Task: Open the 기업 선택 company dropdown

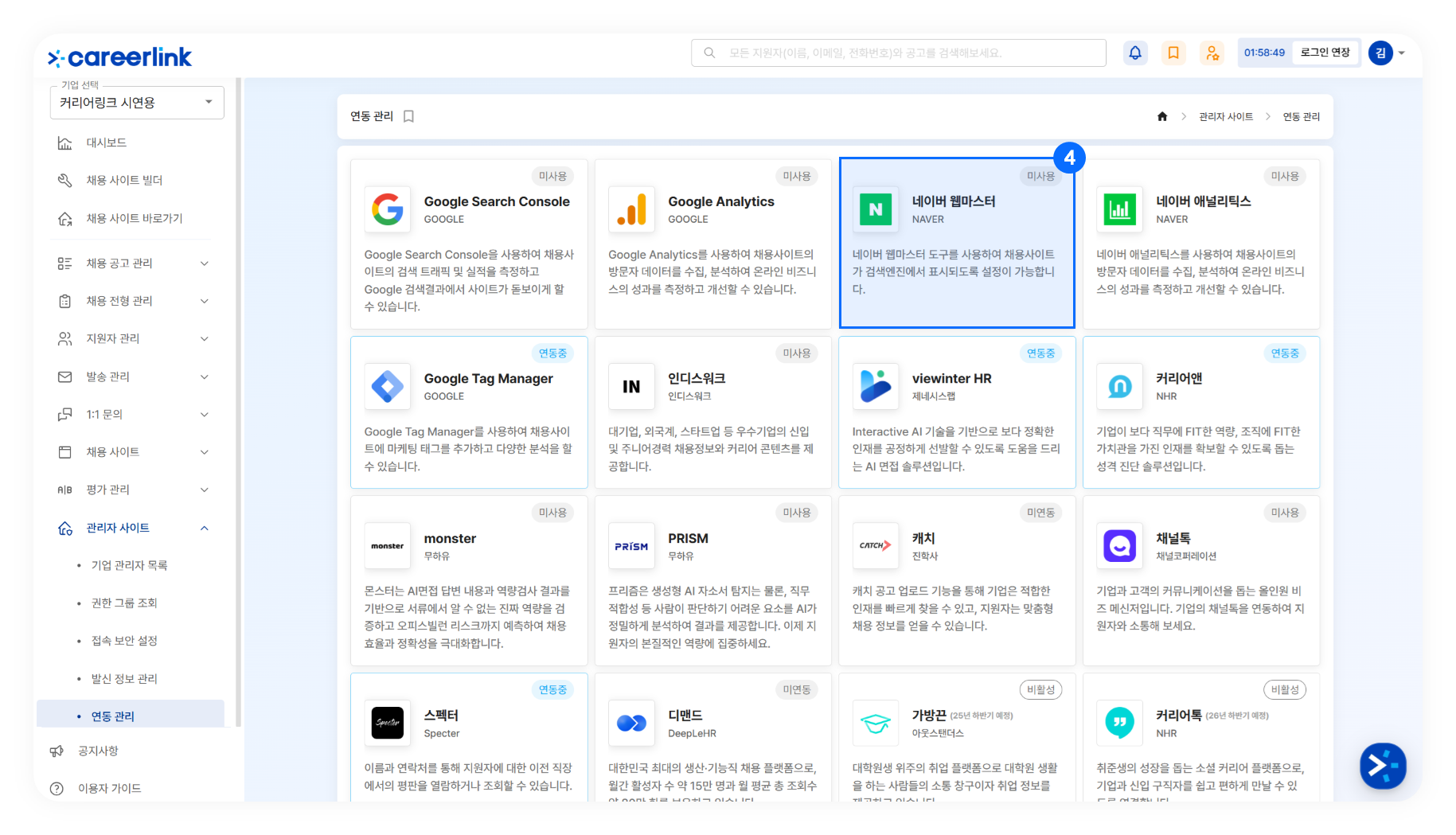Action: click(137, 103)
